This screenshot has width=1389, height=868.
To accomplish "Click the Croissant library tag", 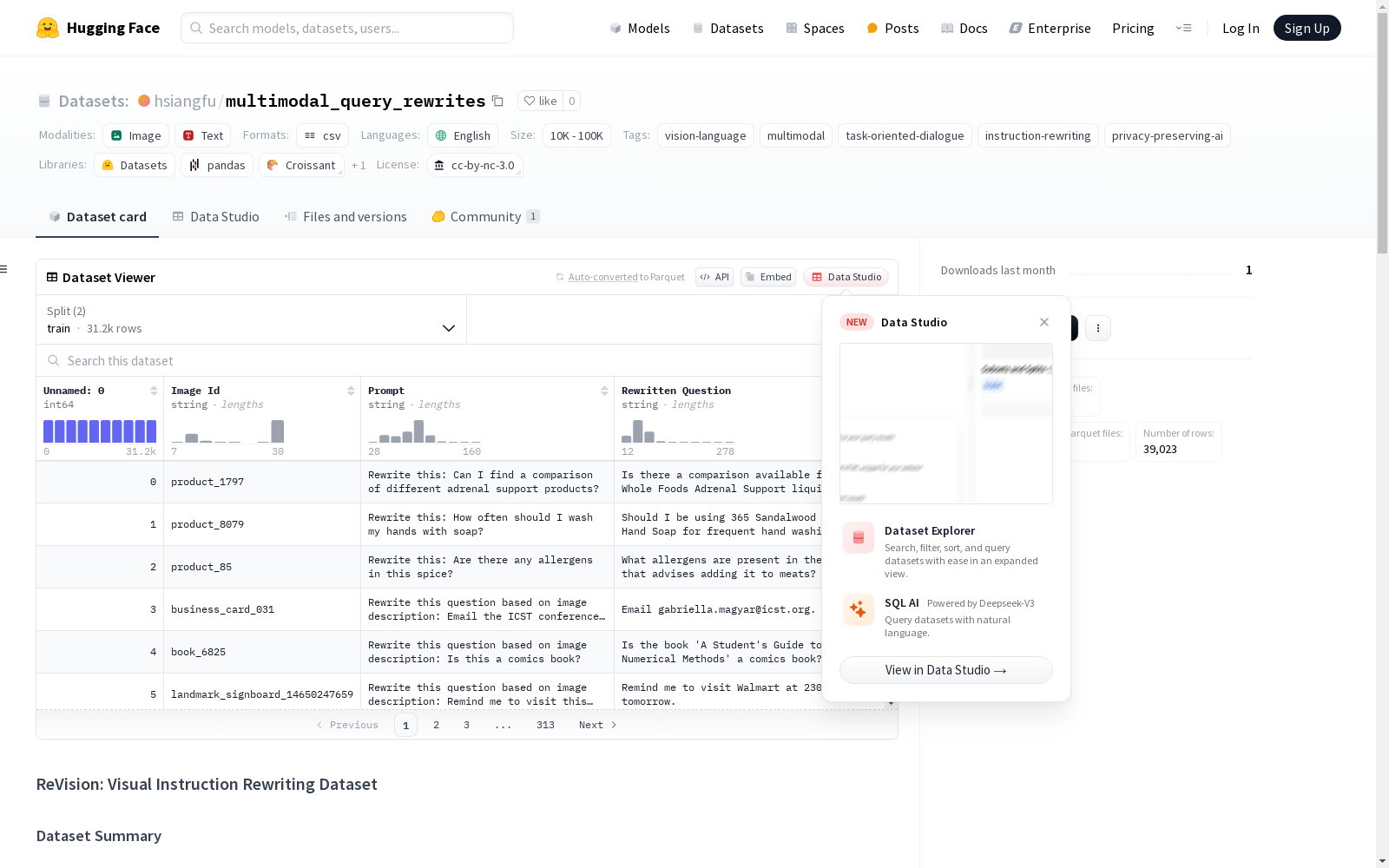I will click(301, 165).
